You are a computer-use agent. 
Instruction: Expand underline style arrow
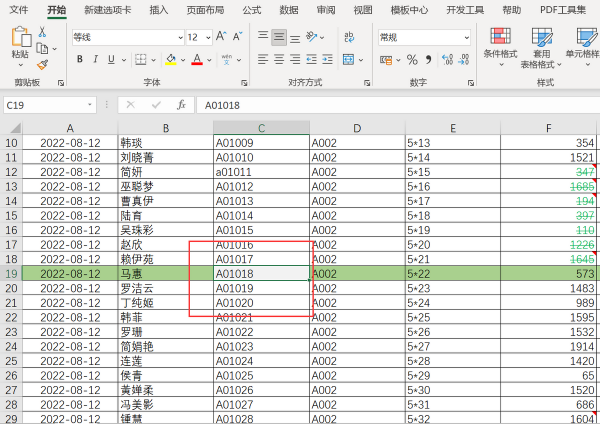coord(124,60)
